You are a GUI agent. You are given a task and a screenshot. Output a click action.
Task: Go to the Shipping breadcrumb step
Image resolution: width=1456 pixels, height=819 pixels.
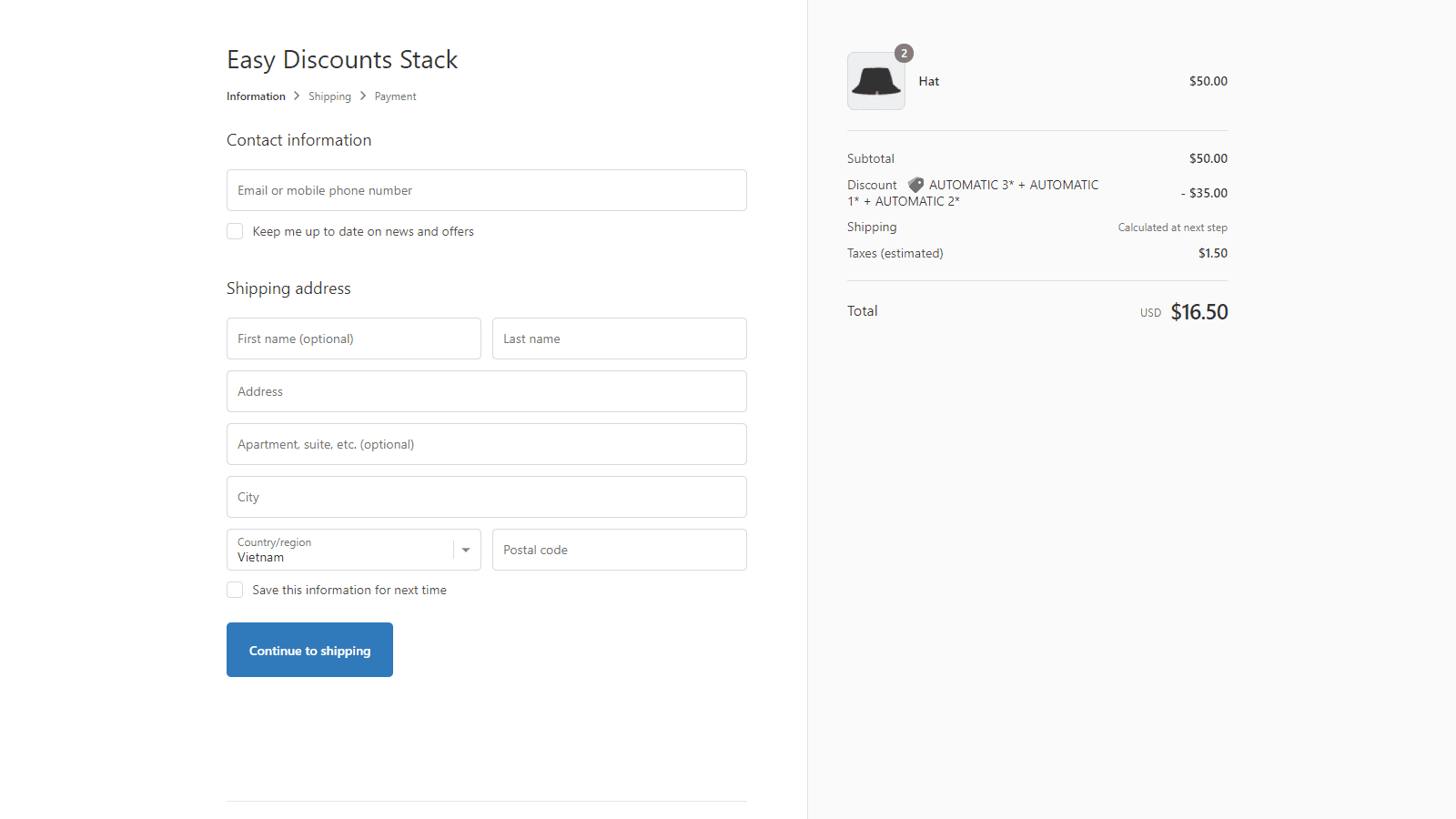pos(329,96)
